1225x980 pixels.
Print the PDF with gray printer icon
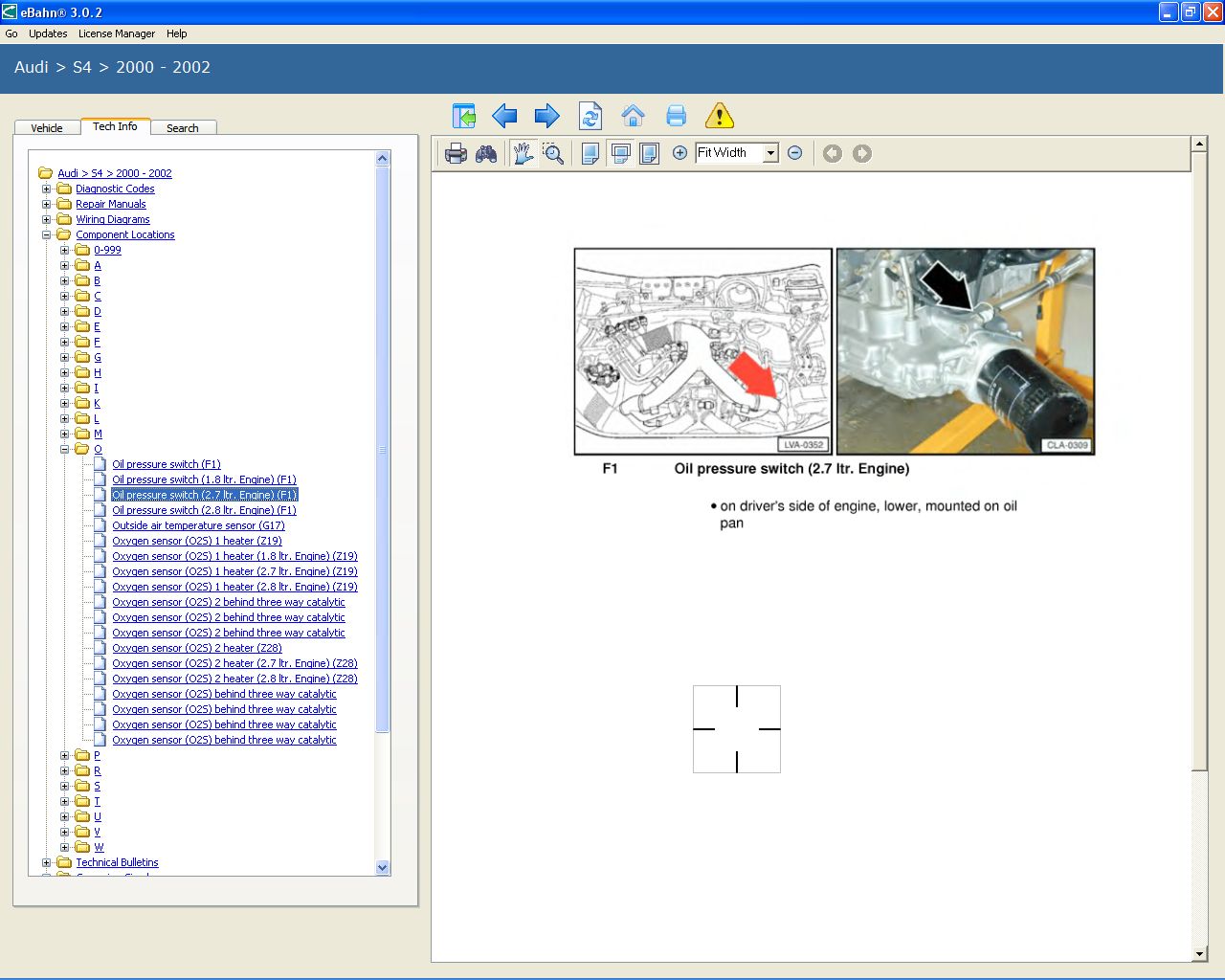click(x=456, y=153)
